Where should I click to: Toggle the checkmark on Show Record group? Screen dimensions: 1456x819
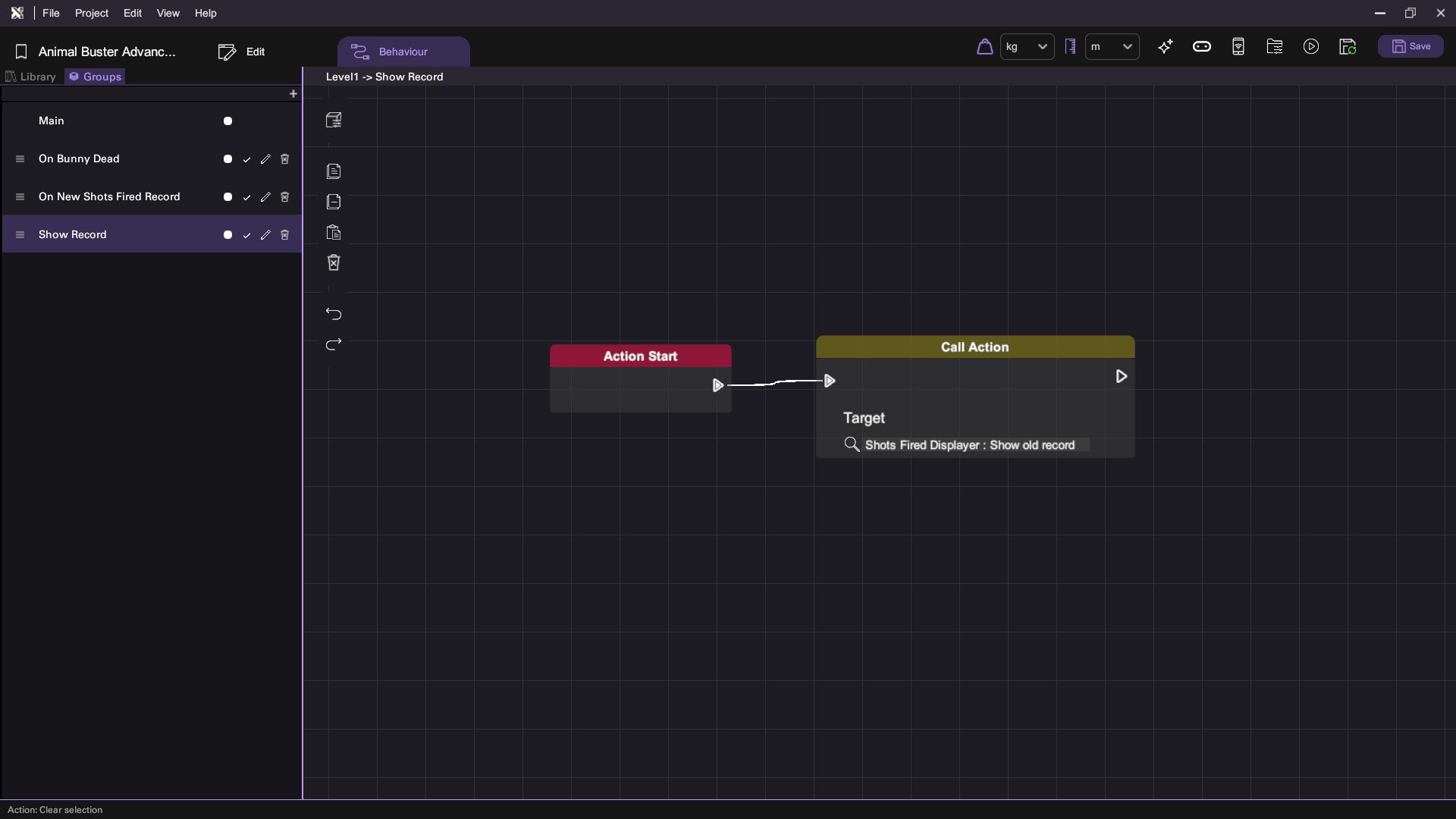point(246,235)
